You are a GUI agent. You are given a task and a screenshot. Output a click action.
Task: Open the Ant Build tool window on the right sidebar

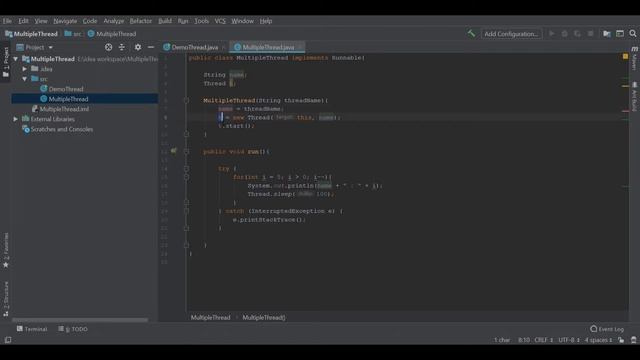coord(634,96)
